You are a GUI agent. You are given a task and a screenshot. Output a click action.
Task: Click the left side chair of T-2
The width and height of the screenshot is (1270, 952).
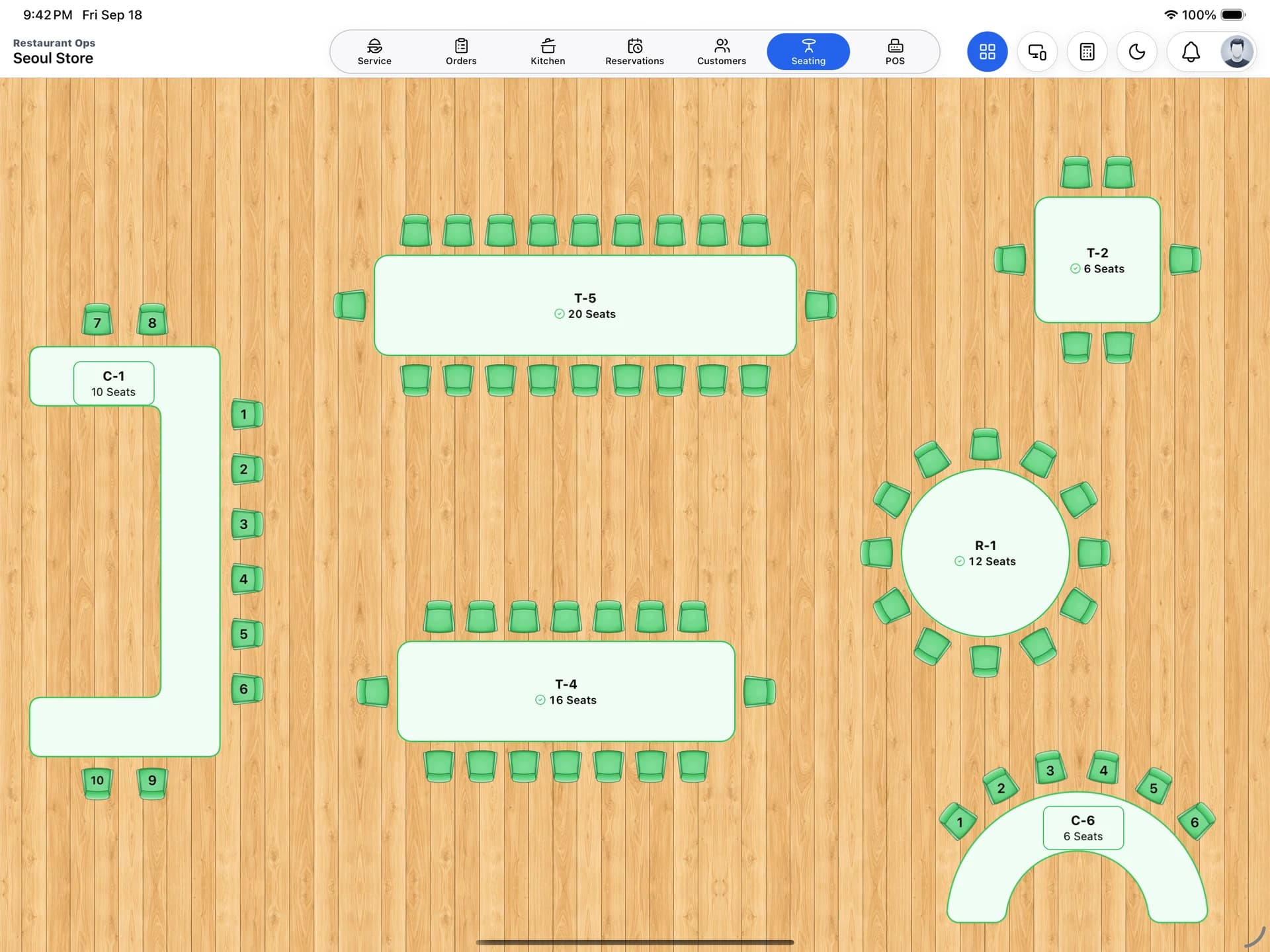1010,259
